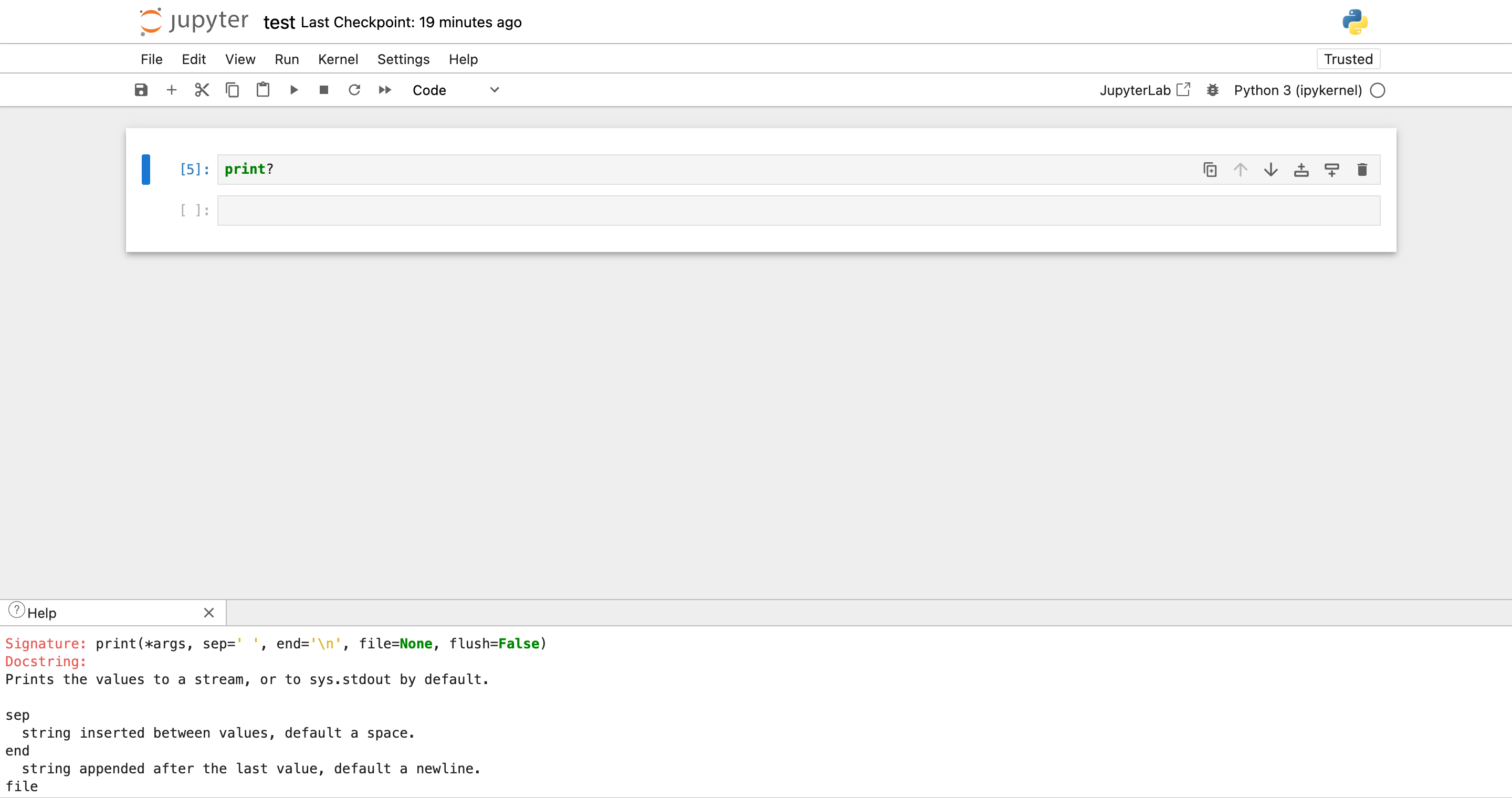This screenshot has width=1512, height=798.
Task: Click the Last Checkpoint text
Action: pos(411,22)
